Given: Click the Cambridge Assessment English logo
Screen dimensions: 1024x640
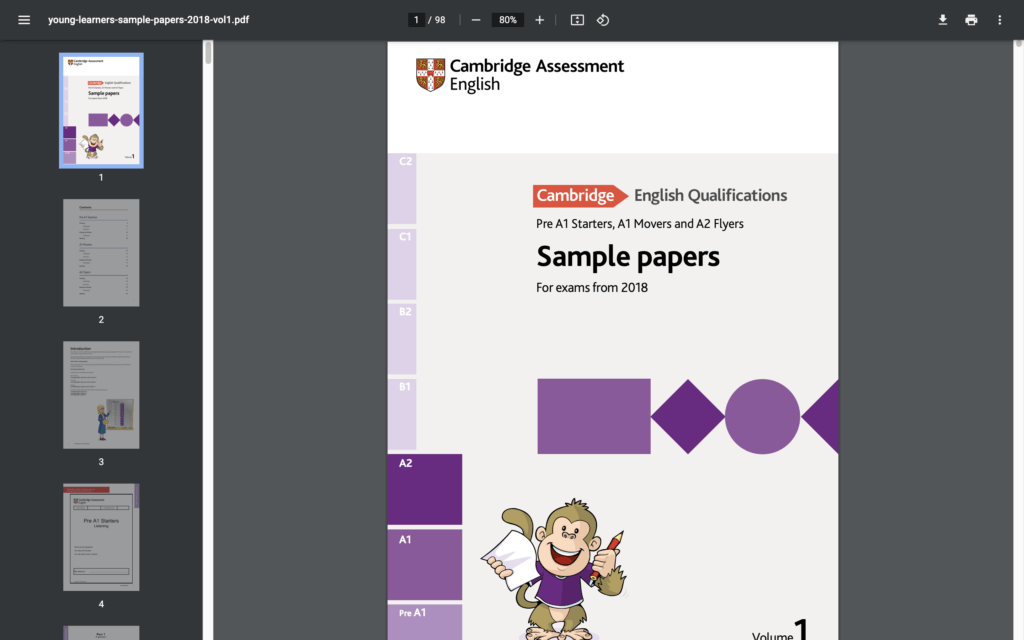Looking at the screenshot, I should (x=520, y=75).
